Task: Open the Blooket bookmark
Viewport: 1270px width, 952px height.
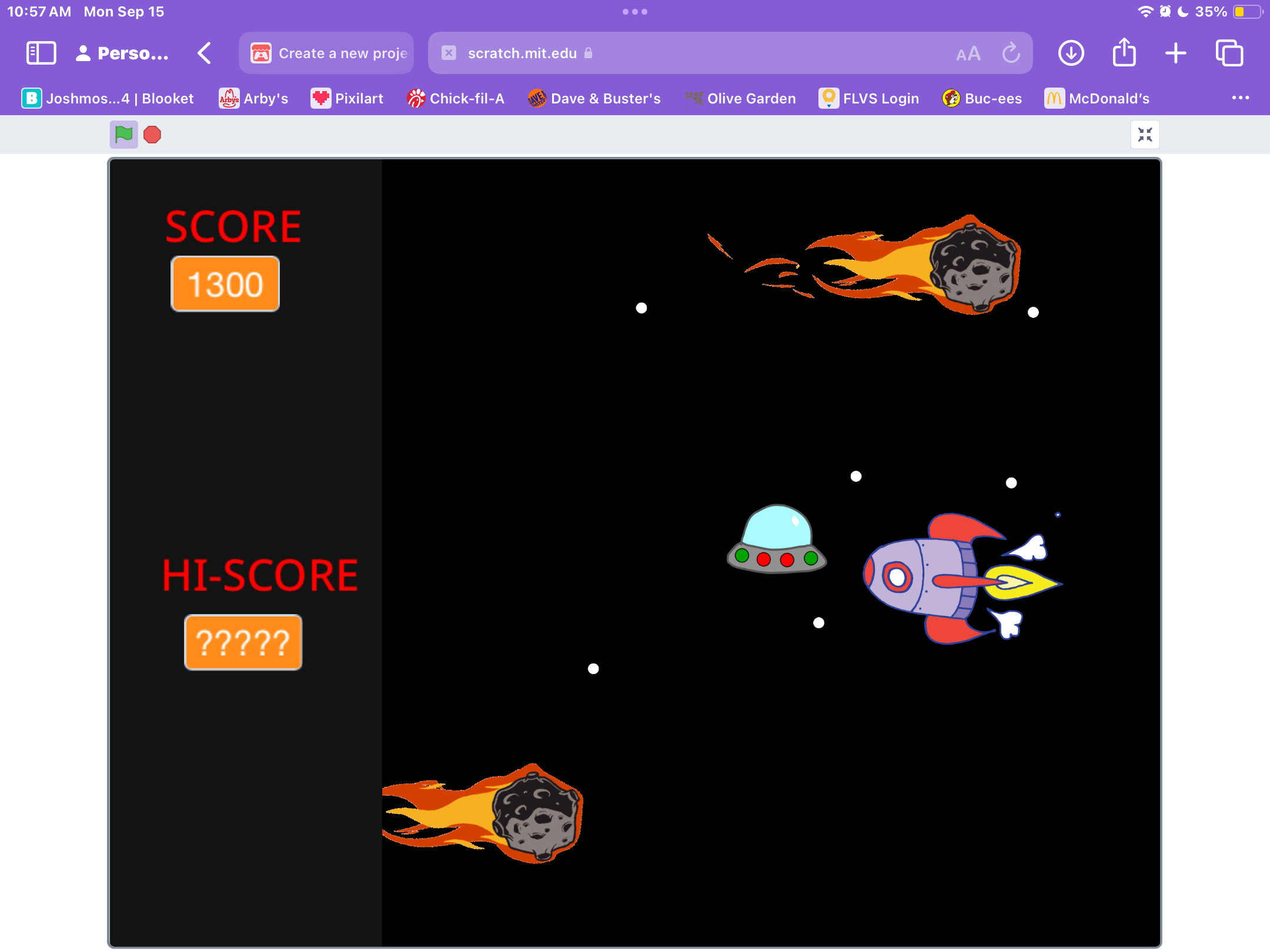Action: click(108, 98)
